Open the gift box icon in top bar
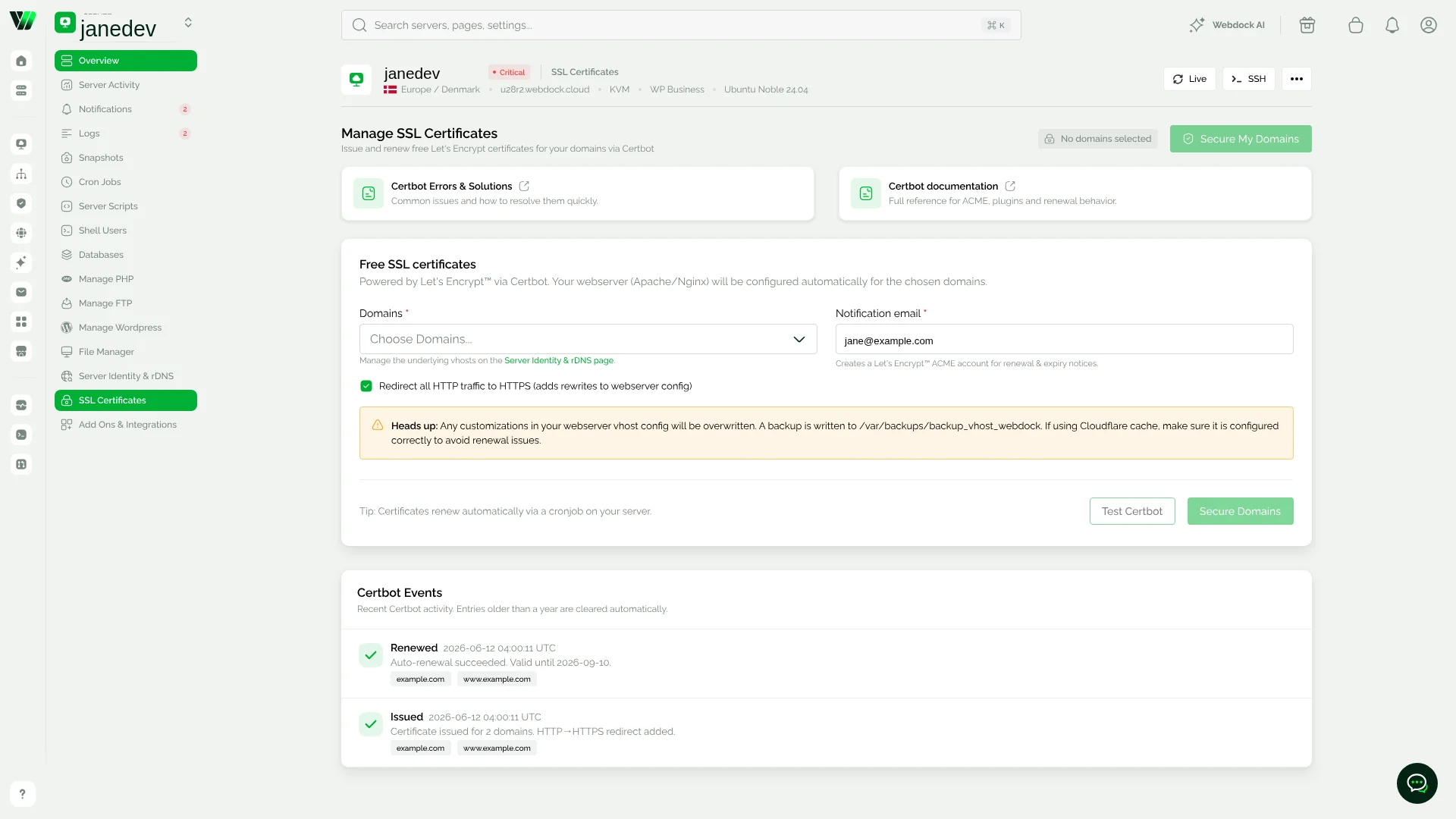Image resolution: width=1456 pixels, height=819 pixels. [x=1307, y=25]
